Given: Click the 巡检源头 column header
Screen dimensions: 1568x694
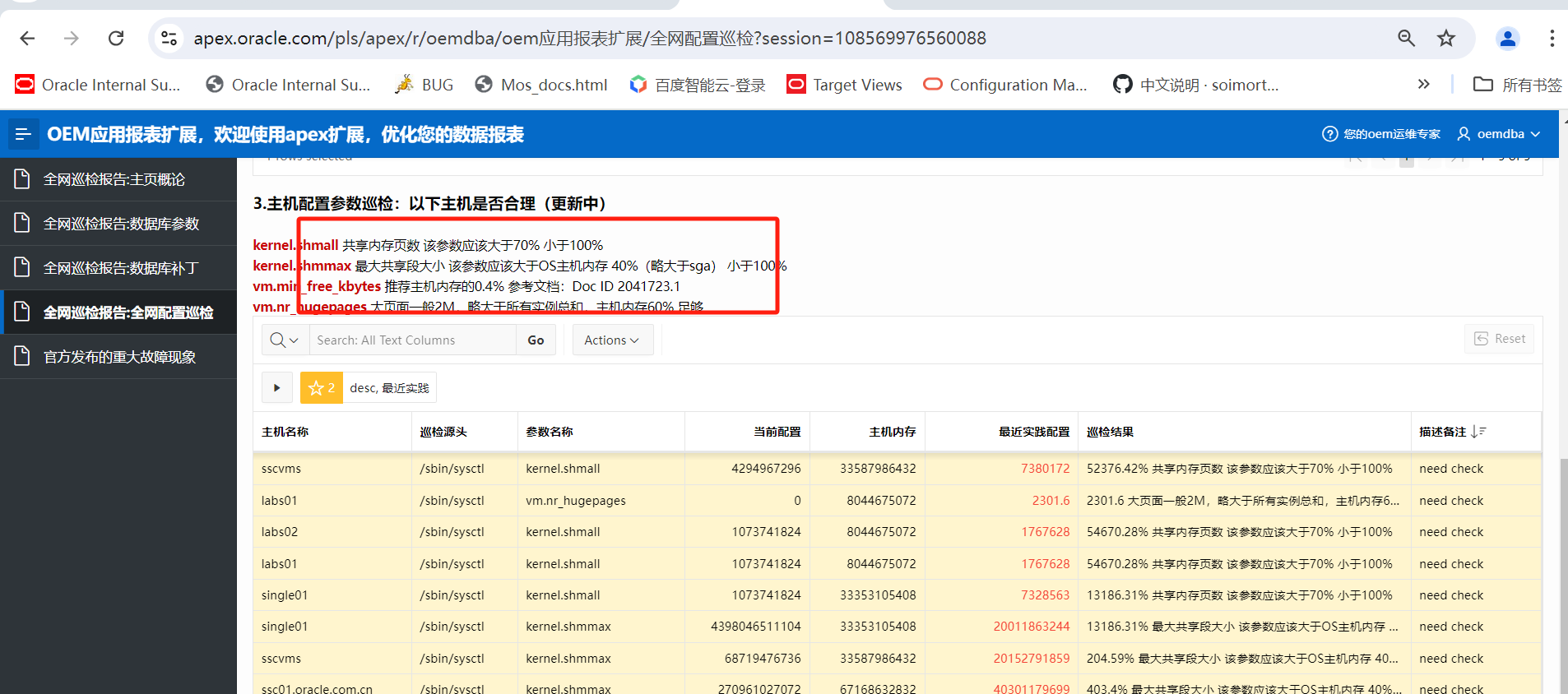Looking at the screenshot, I should pos(443,432).
